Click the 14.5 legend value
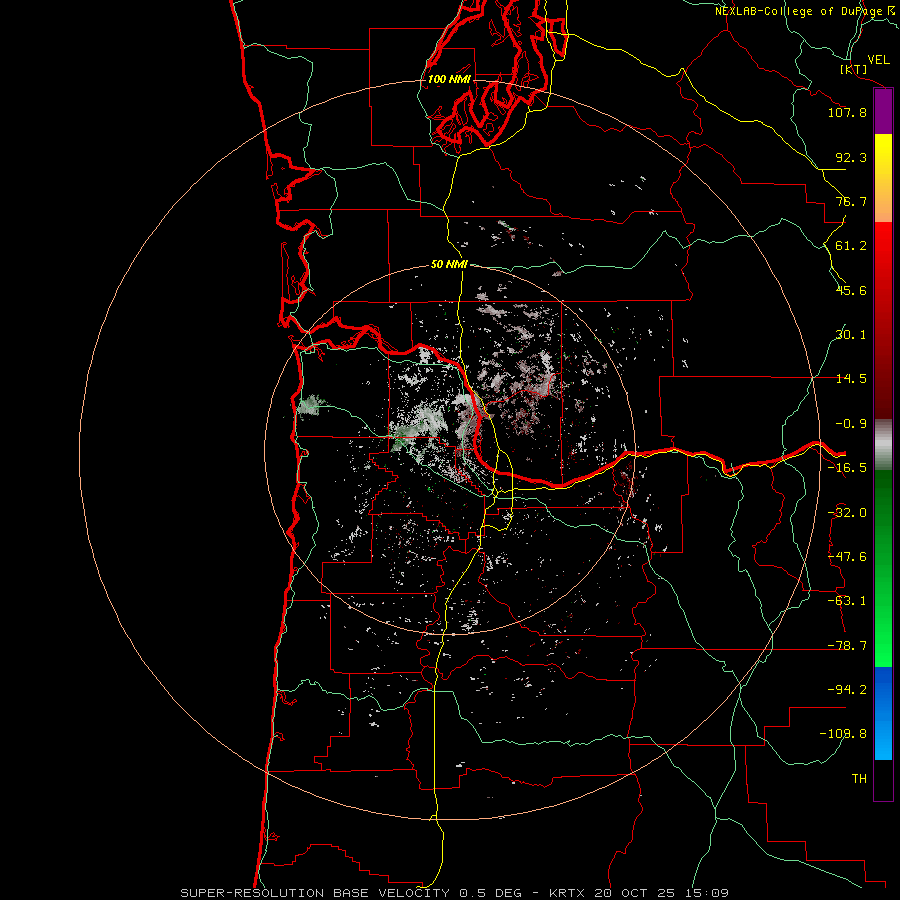The image size is (900, 900). [851, 379]
